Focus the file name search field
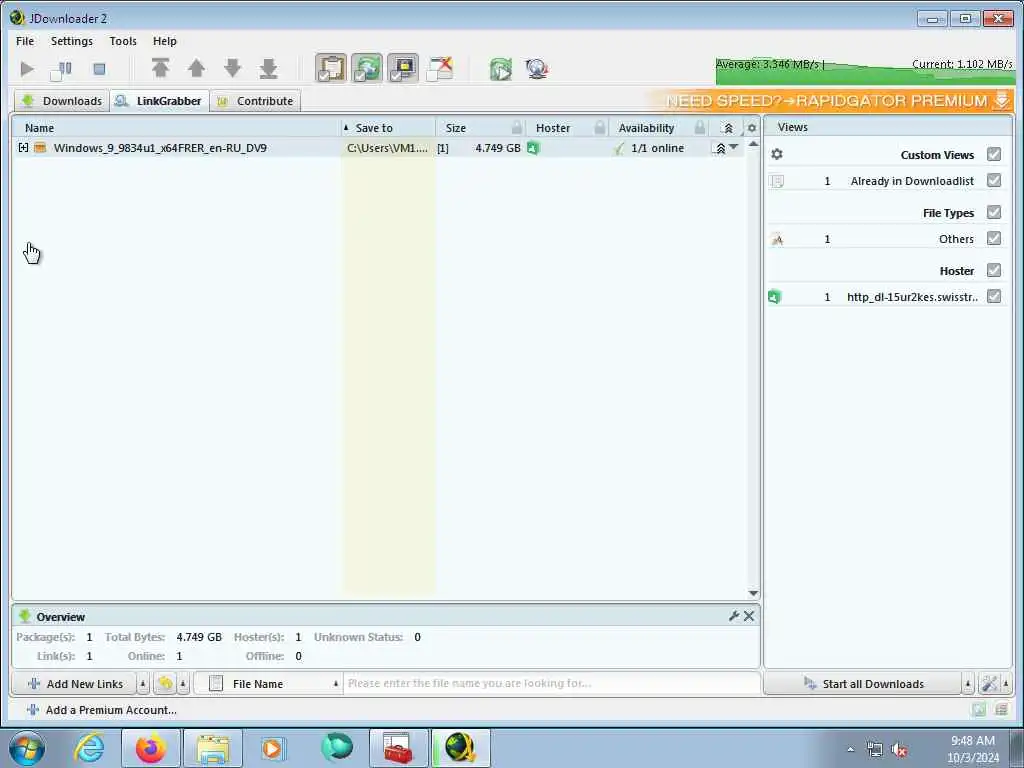Viewport: 1024px width, 768px height. pyautogui.click(x=552, y=684)
